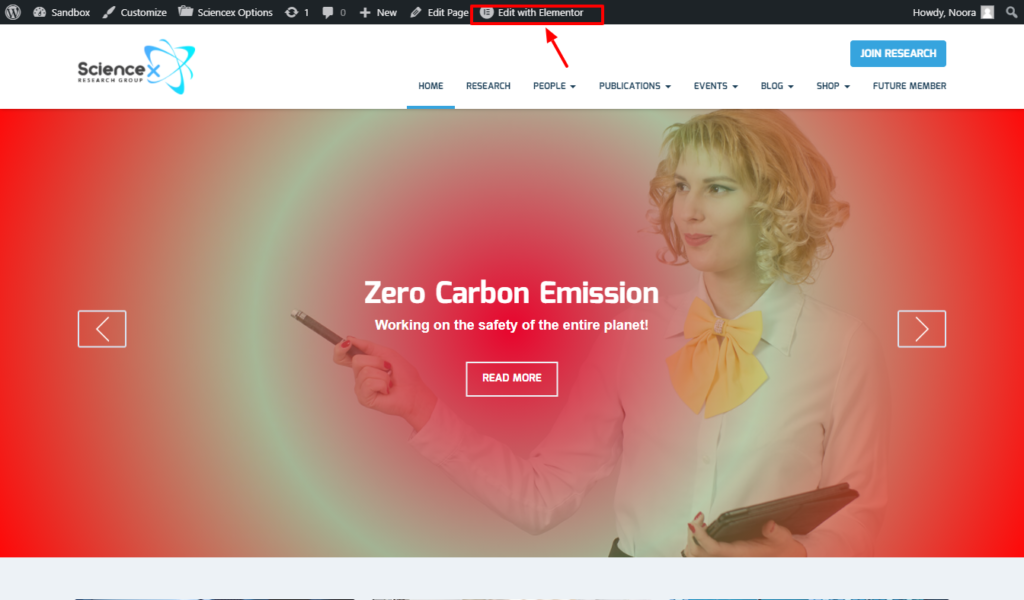Viewport: 1024px width, 600px height.
Task: Advance to next slide with right arrow
Action: [x=921, y=329]
